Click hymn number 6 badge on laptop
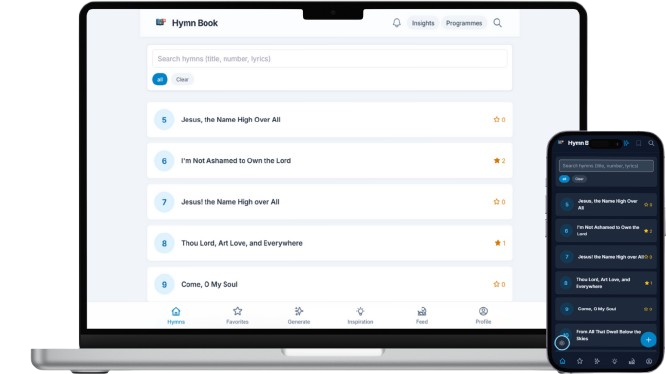The height and width of the screenshot is (374, 666). pyautogui.click(x=164, y=161)
